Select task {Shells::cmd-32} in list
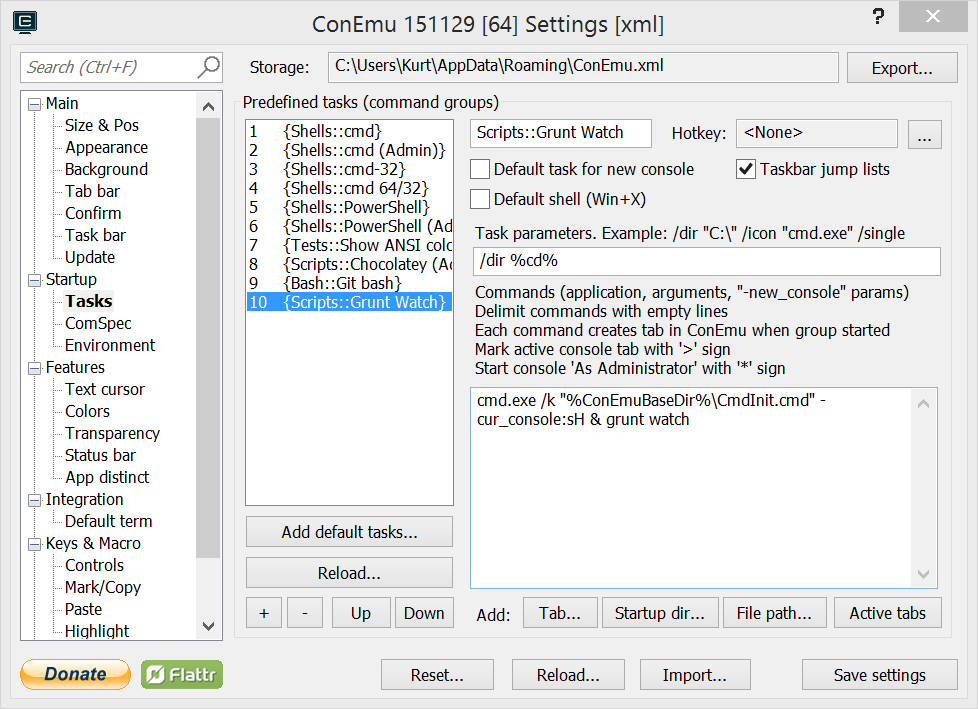The height and width of the screenshot is (709, 978). [349, 169]
